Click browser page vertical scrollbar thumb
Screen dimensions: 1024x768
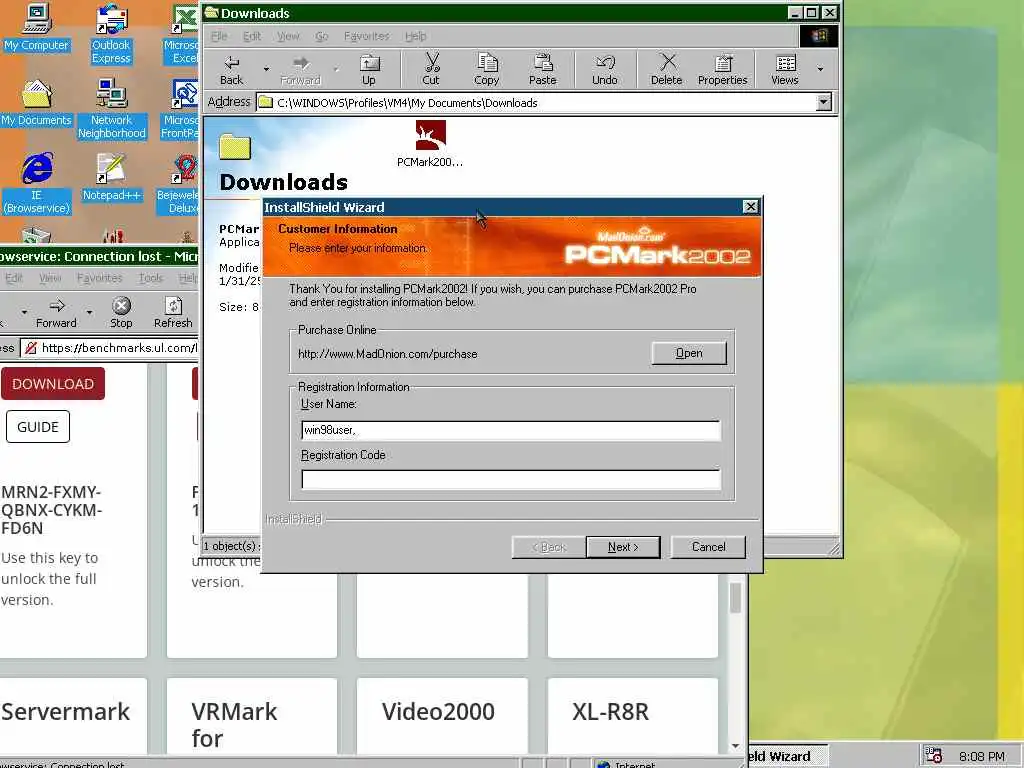point(735,598)
